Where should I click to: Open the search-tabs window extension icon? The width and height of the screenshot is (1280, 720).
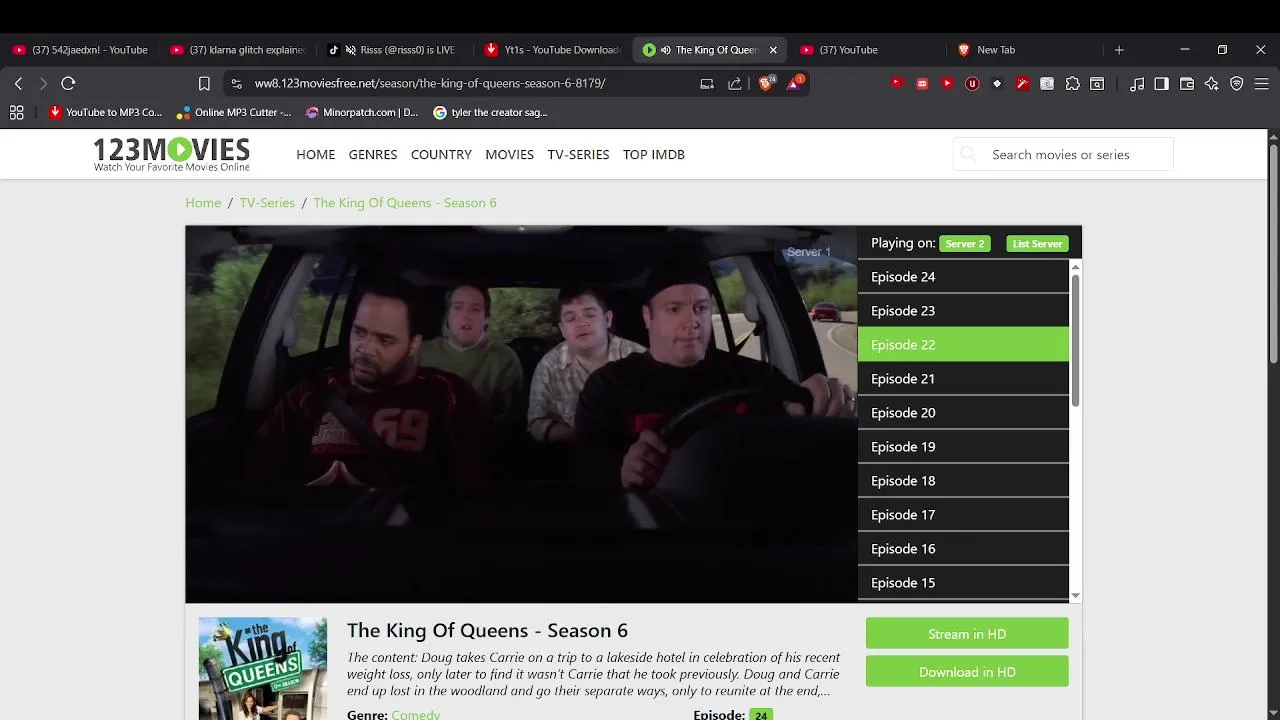click(1097, 84)
